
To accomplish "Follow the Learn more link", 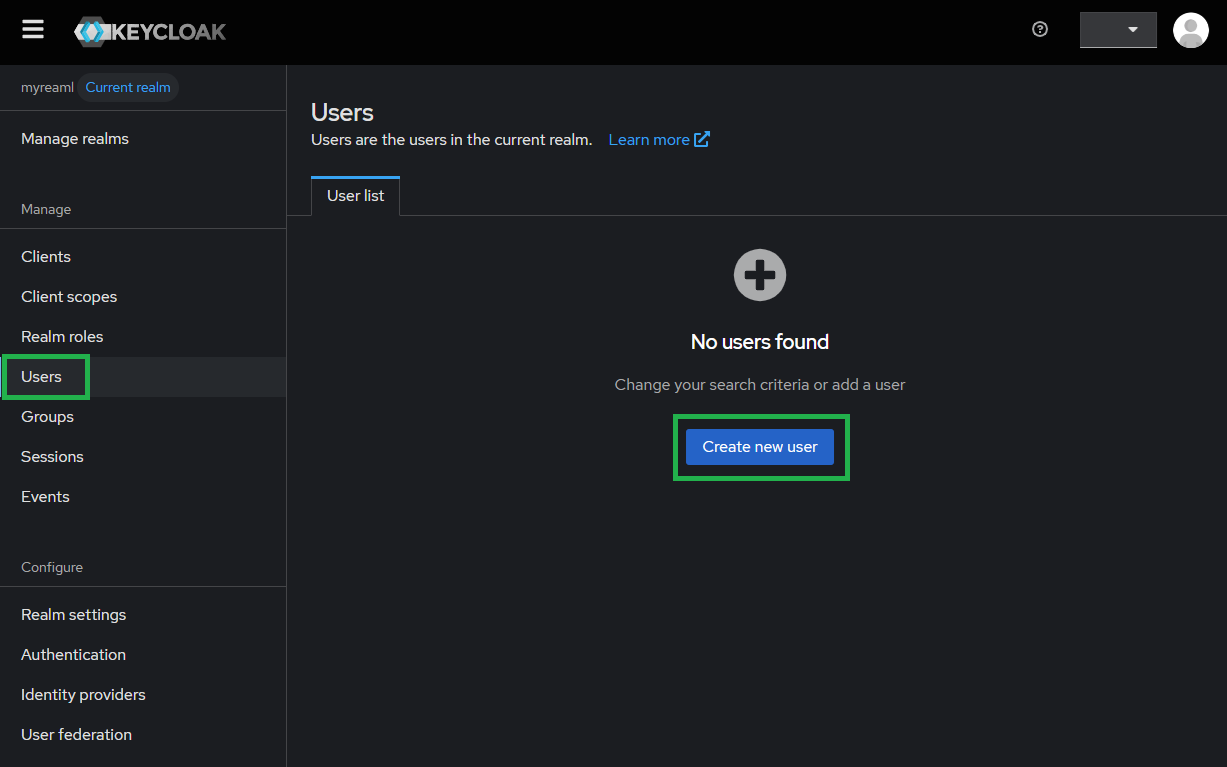I will 648,140.
